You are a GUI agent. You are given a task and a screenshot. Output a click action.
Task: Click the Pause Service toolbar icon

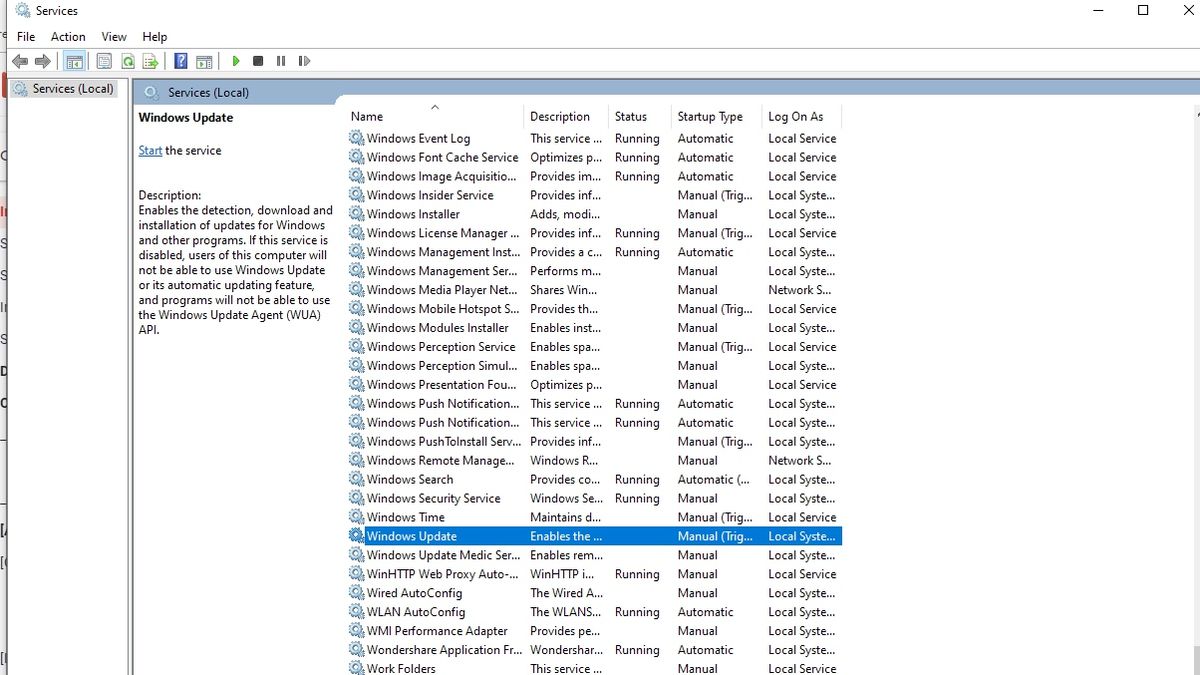(x=281, y=61)
